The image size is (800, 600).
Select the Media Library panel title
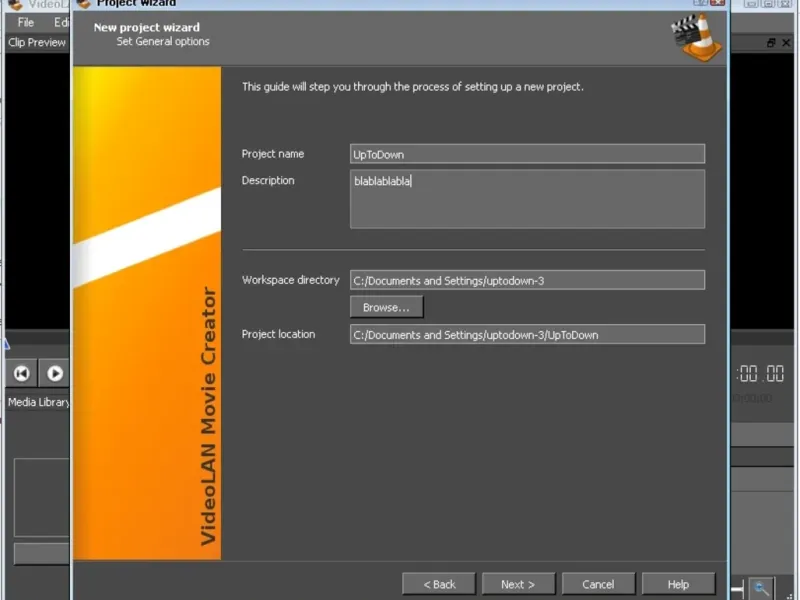(x=39, y=402)
